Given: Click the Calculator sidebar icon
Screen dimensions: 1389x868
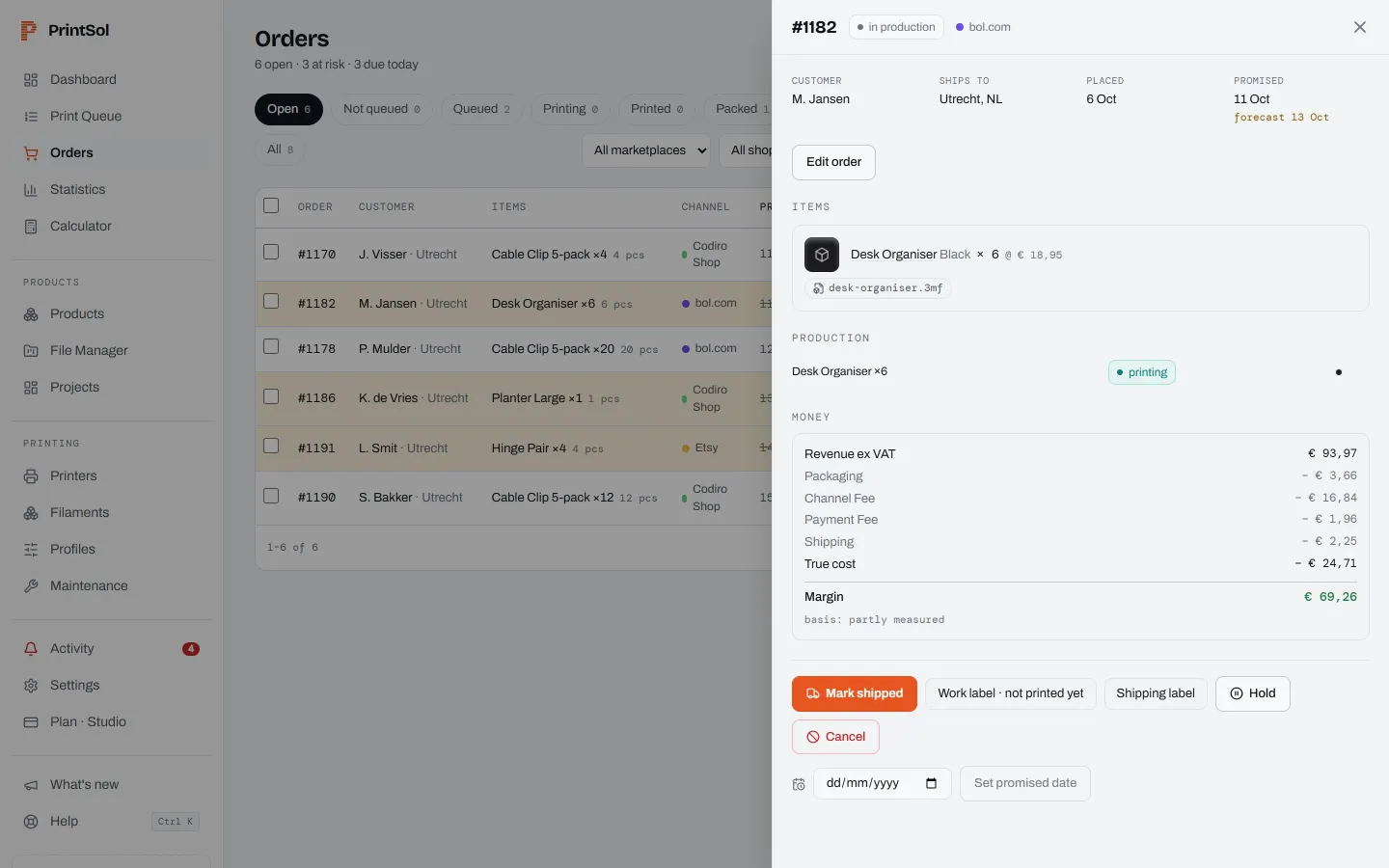Looking at the screenshot, I should (x=31, y=227).
